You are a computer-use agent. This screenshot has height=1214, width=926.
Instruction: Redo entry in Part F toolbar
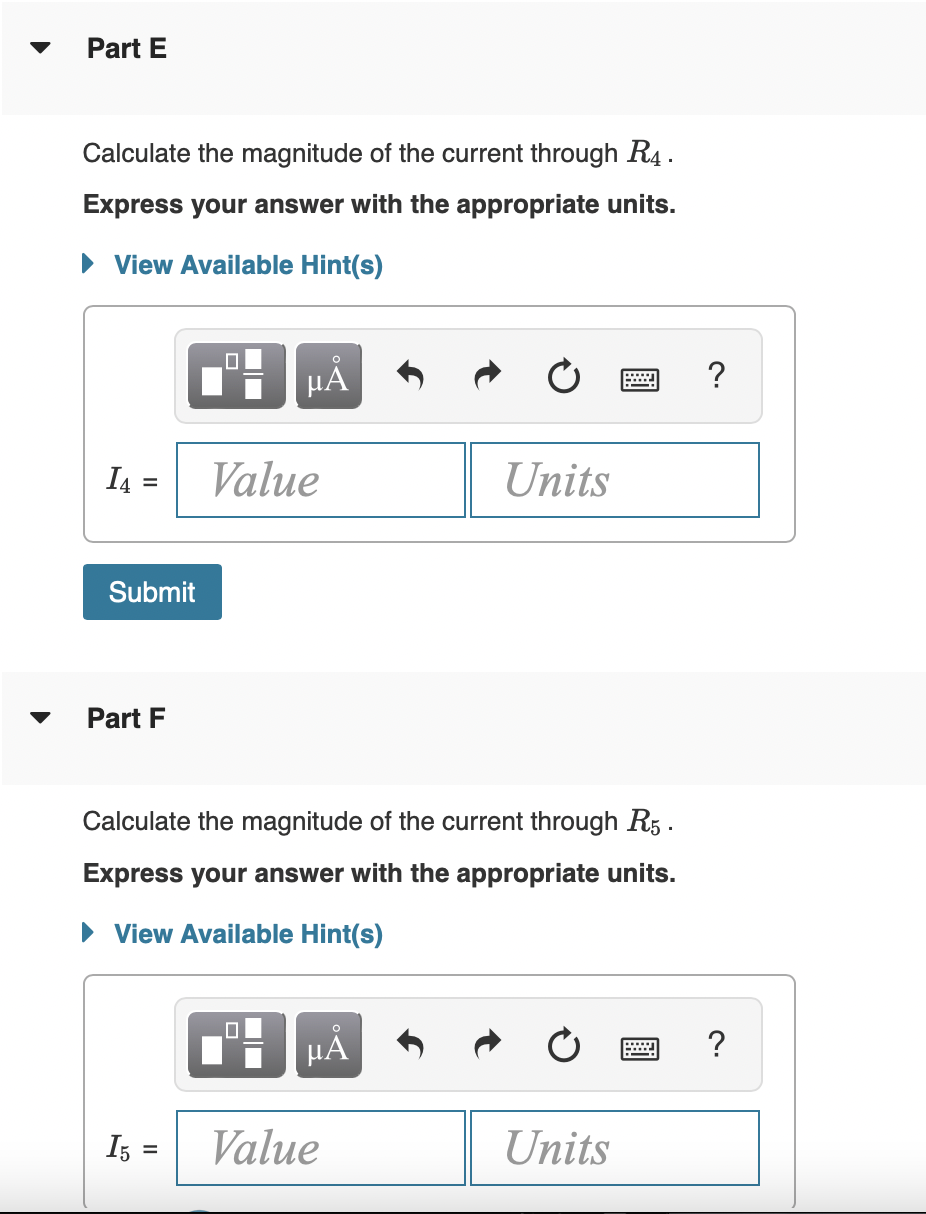click(485, 1045)
